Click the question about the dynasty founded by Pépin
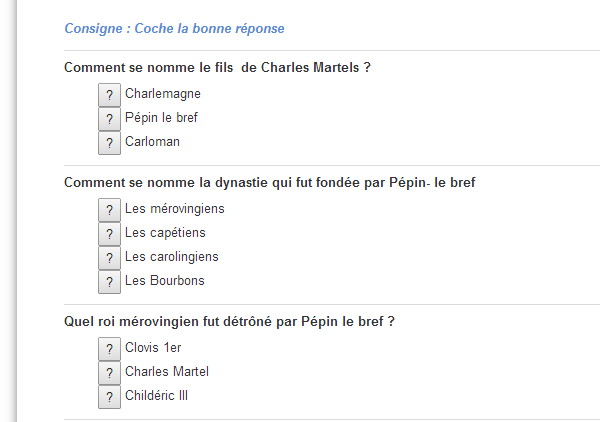The image size is (600, 422). (270, 182)
